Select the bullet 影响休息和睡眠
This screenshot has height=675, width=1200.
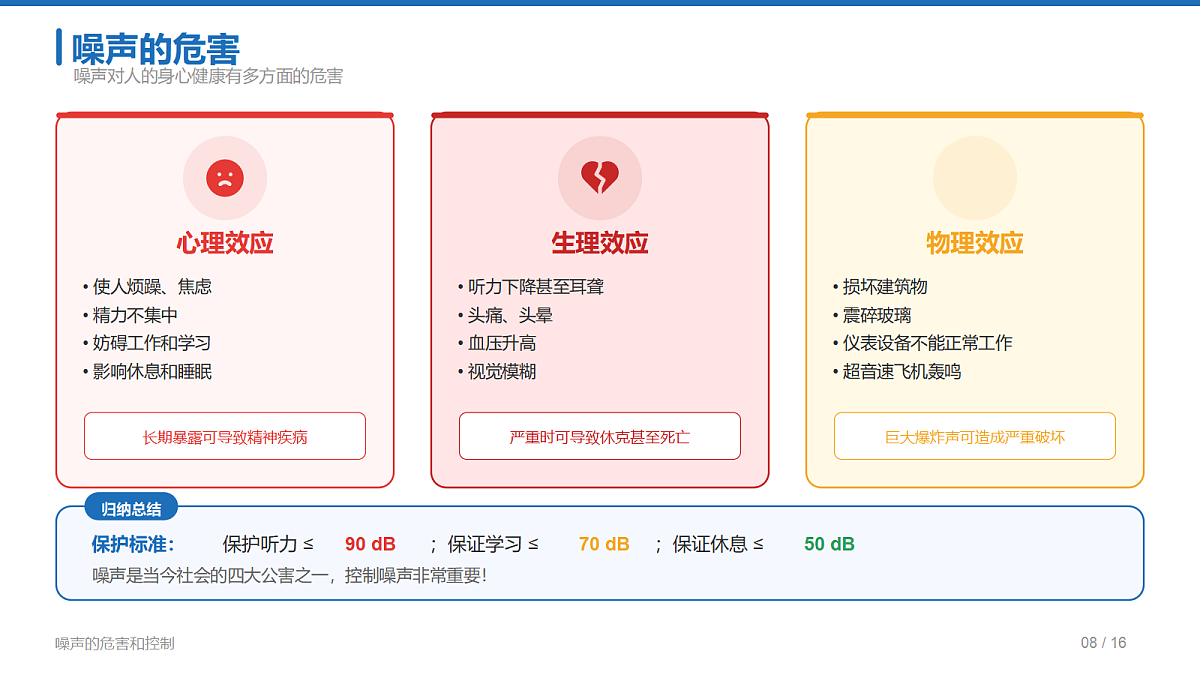[147, 371]
